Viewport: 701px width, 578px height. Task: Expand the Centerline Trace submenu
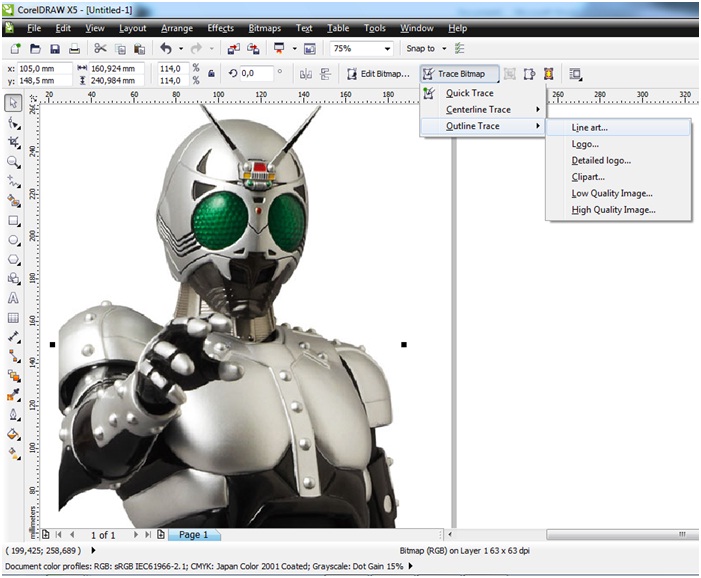482,110
